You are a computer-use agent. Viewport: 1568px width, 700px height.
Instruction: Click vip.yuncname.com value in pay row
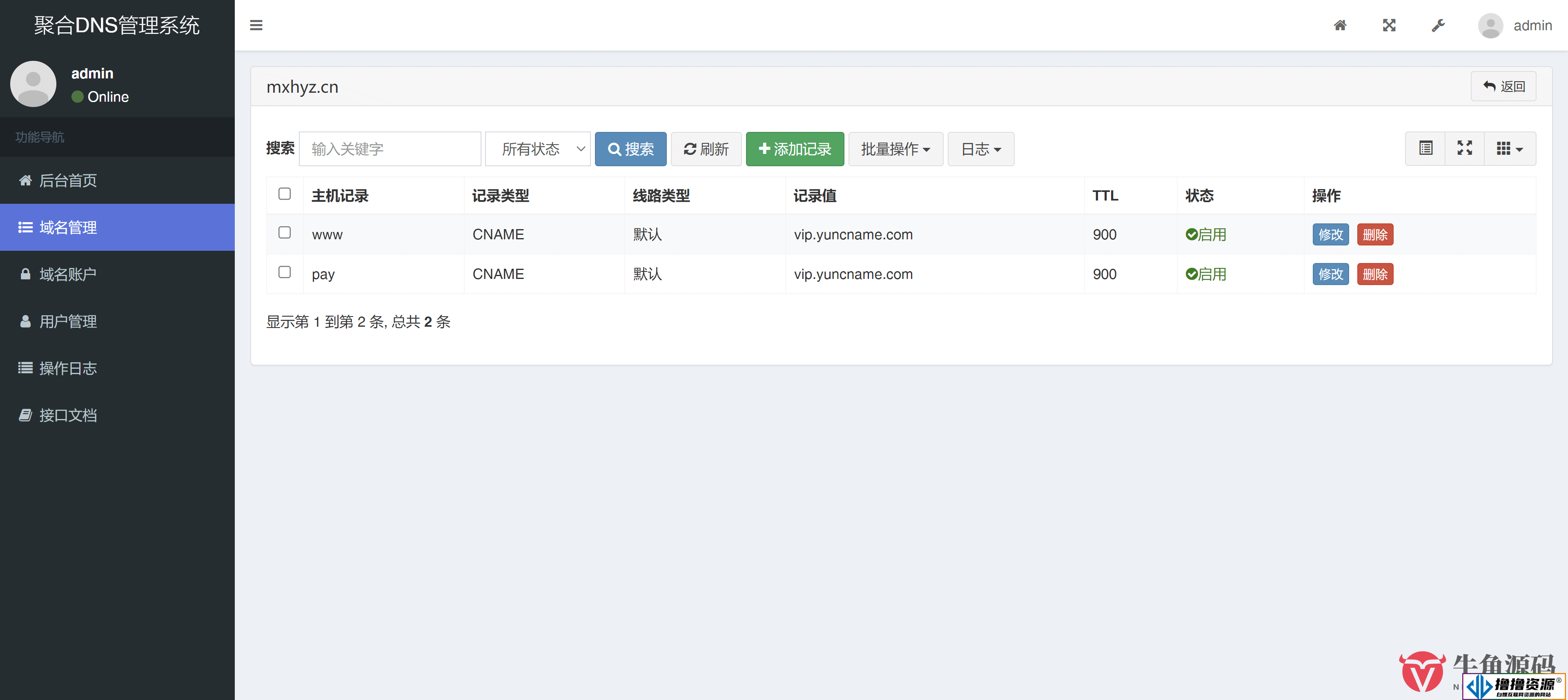pyautogui.click(x=853, y=274)
